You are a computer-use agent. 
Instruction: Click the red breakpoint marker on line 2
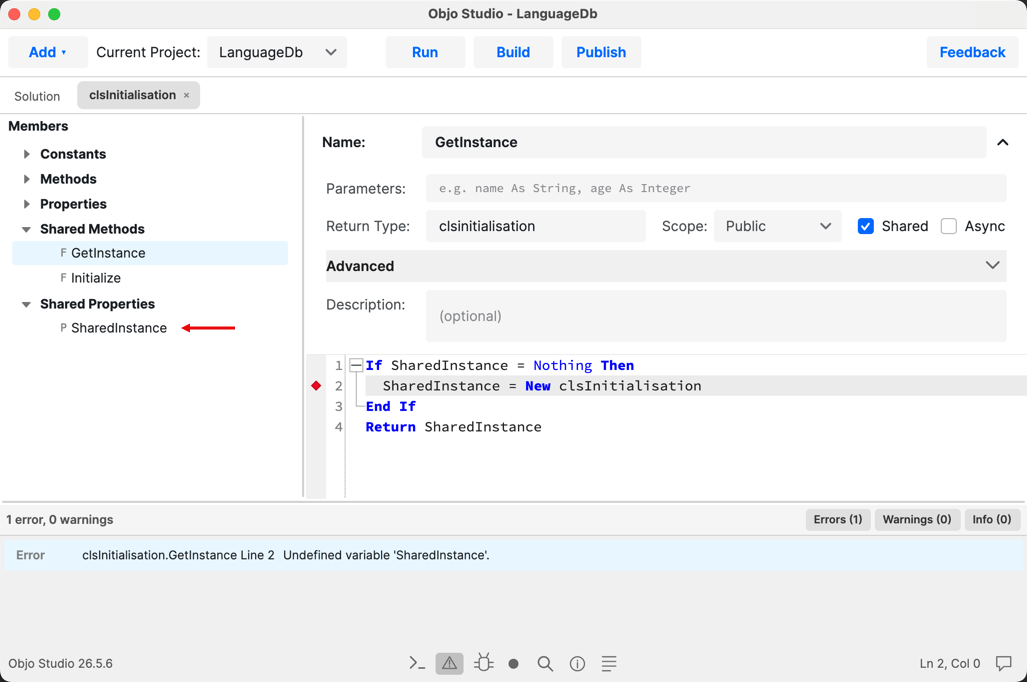pyautogui.click(x=316, y=386)
